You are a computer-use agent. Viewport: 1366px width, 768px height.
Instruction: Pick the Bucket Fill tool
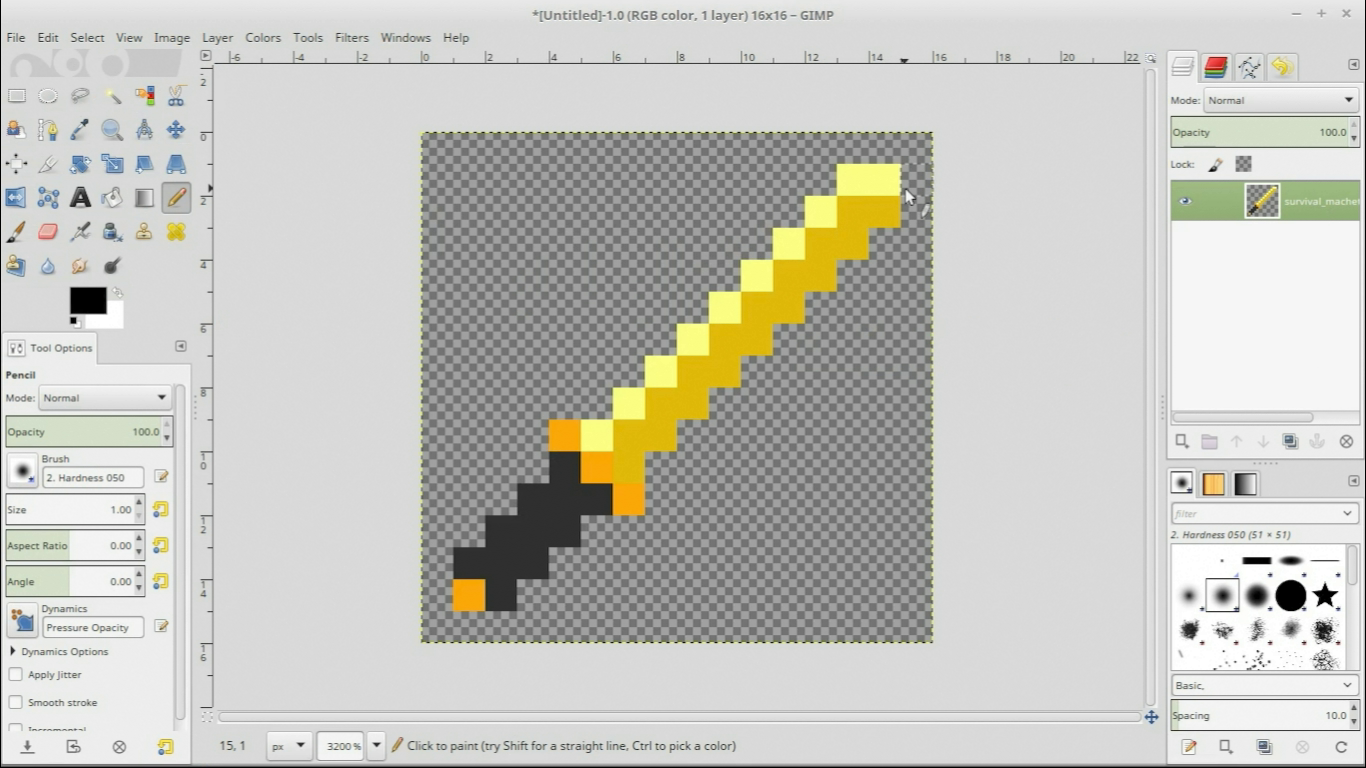click(112, 197)
